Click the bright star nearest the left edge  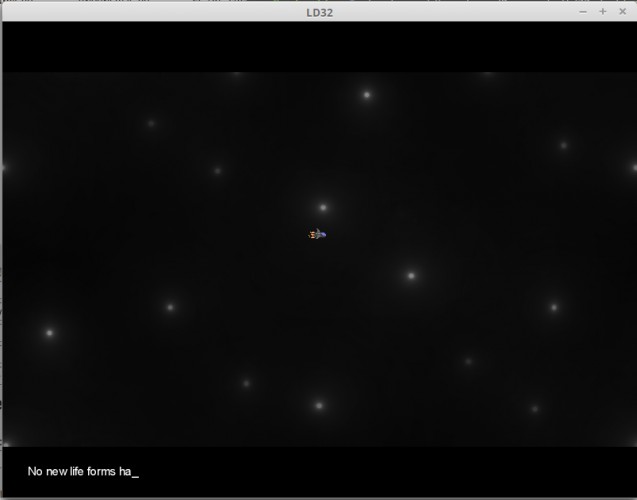coord(50,333)
